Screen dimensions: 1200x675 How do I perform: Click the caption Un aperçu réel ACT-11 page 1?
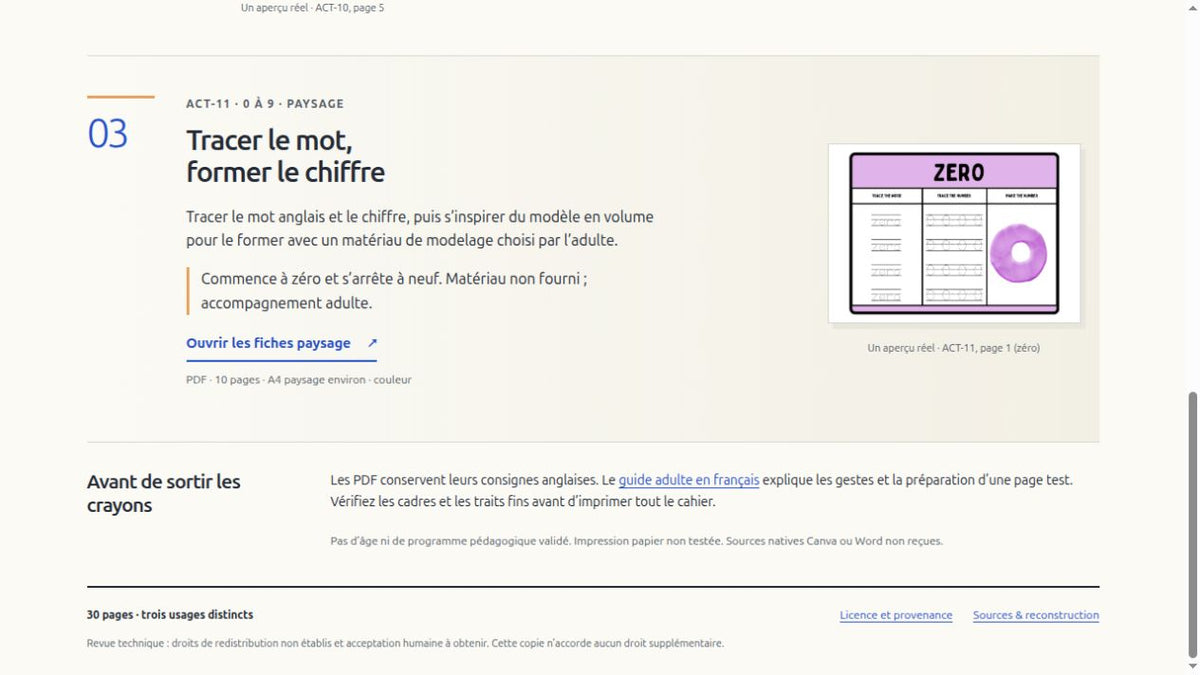coord(954,348)
